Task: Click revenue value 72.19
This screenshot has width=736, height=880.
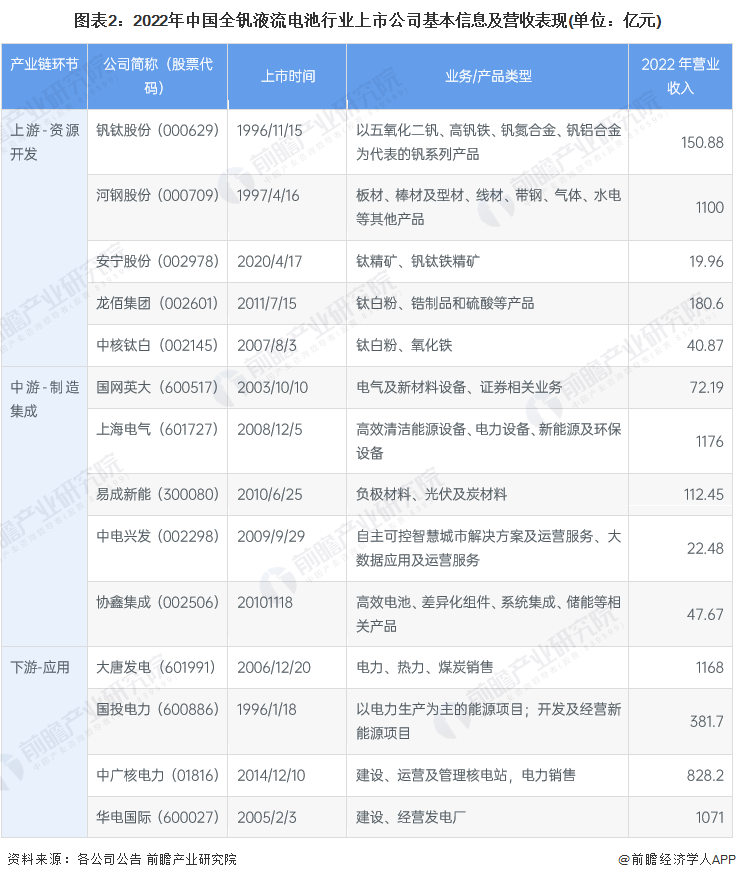Action: (x=706, y=388)
